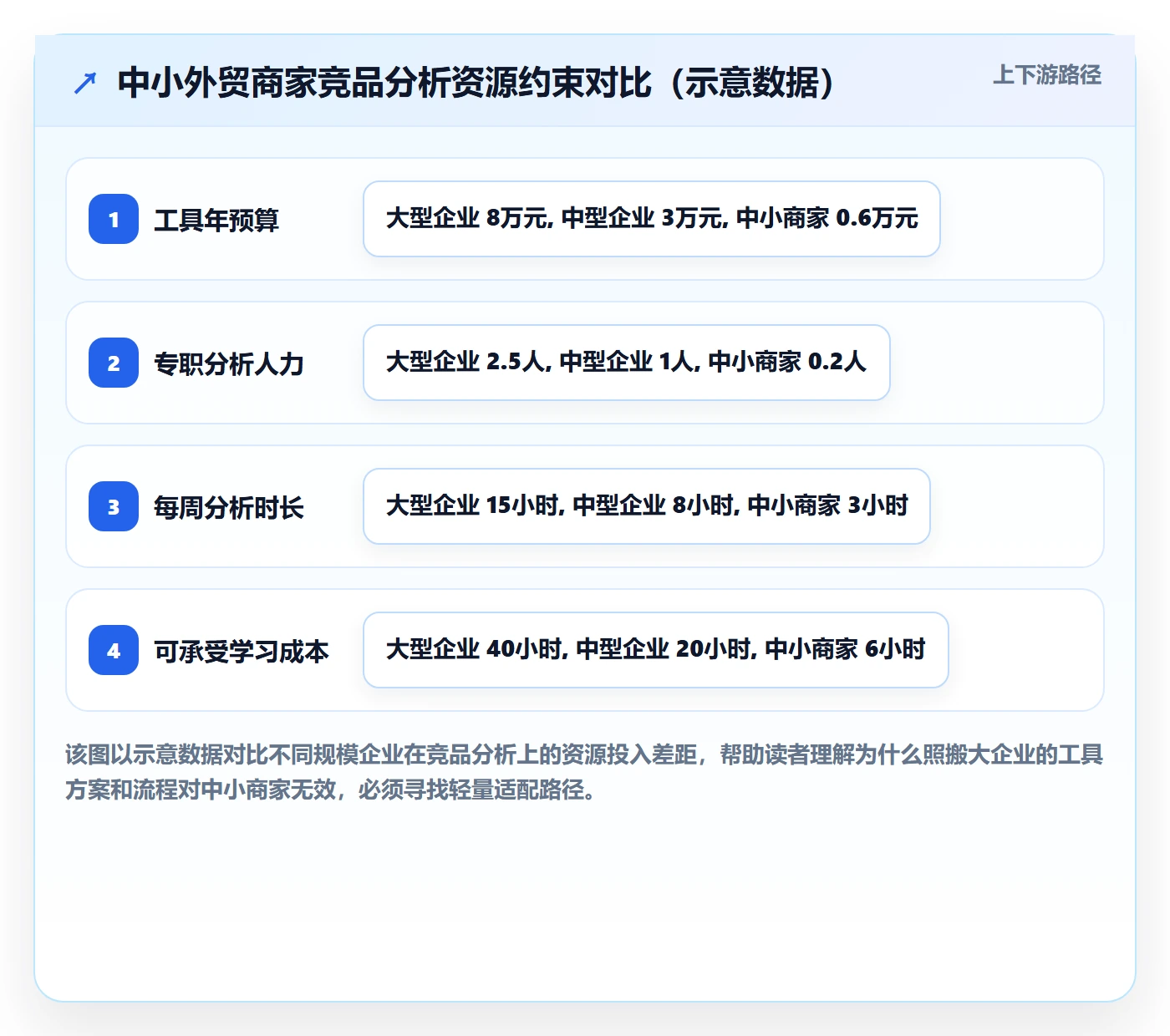Click the 可承受学习成本 row label
The width and height of the screenshot is (1170, 1036).
point(242,652)
